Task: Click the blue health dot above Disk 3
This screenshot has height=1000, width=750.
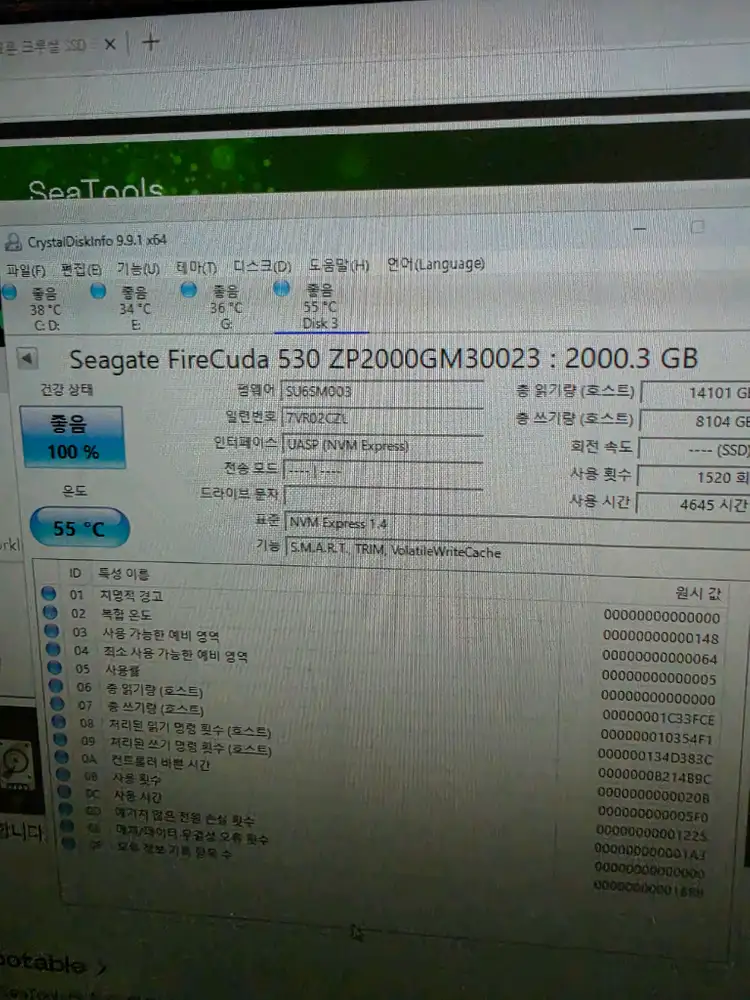Action: (281, 288)
